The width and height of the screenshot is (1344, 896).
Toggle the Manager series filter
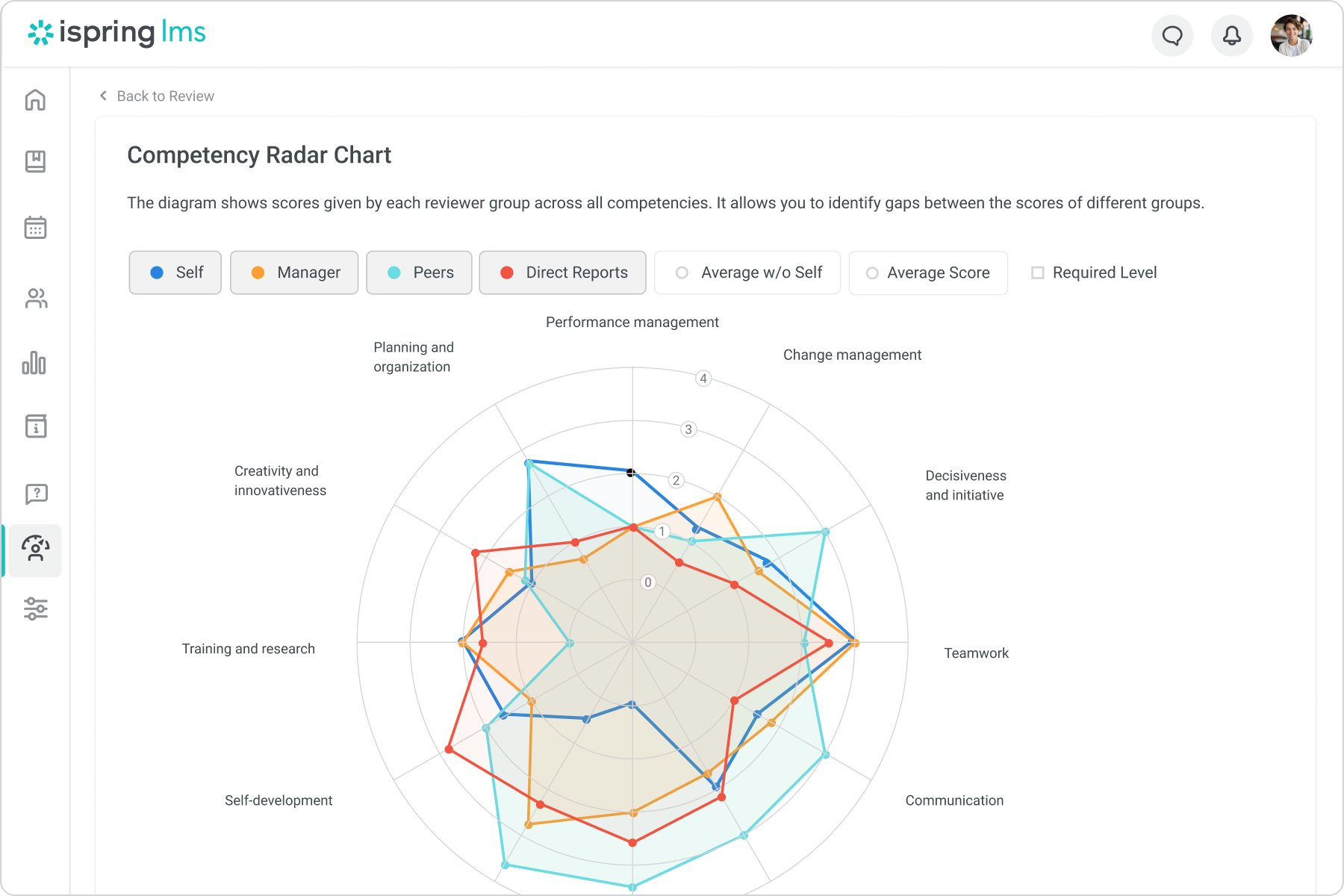click(x=294, y=273)
